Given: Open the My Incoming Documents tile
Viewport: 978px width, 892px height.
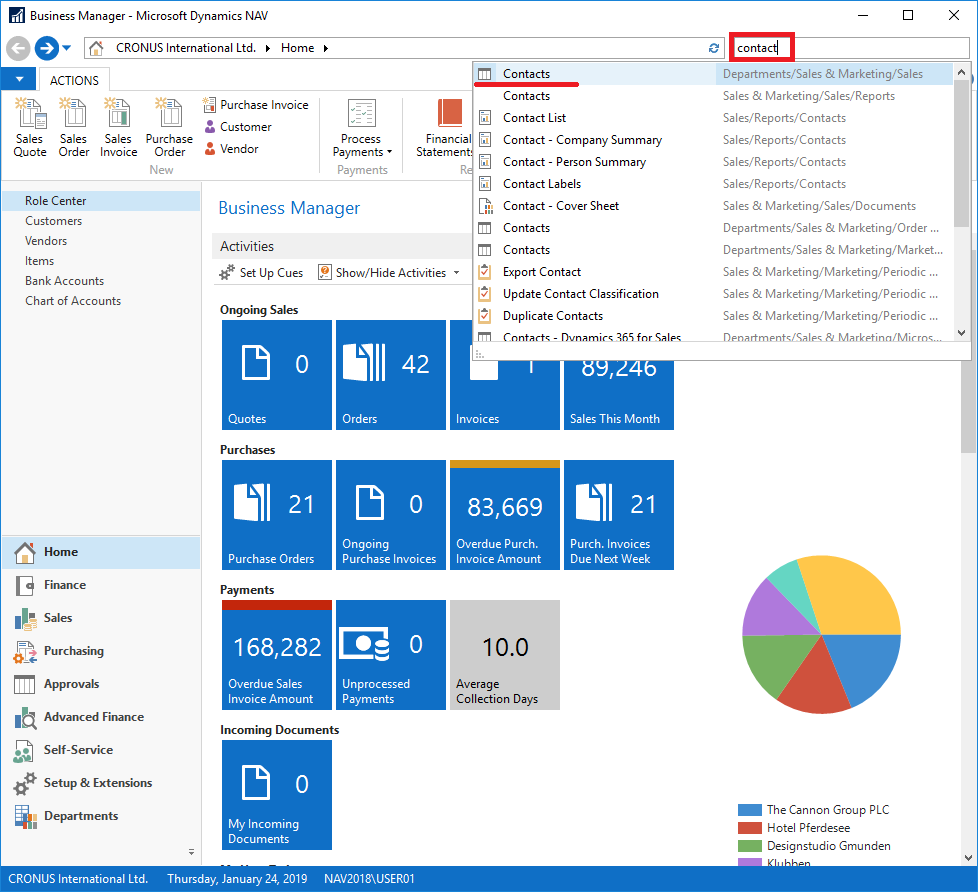Looking at the screenshot, I should [x=277, y=795].
